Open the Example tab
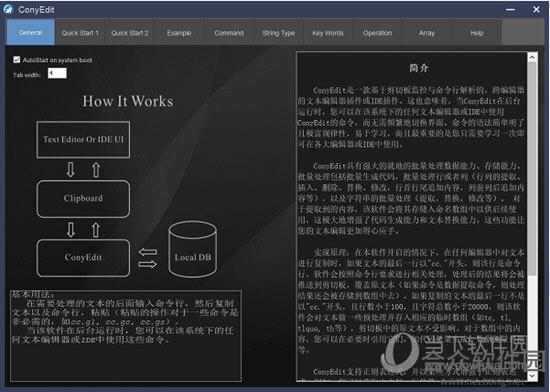 179,33
